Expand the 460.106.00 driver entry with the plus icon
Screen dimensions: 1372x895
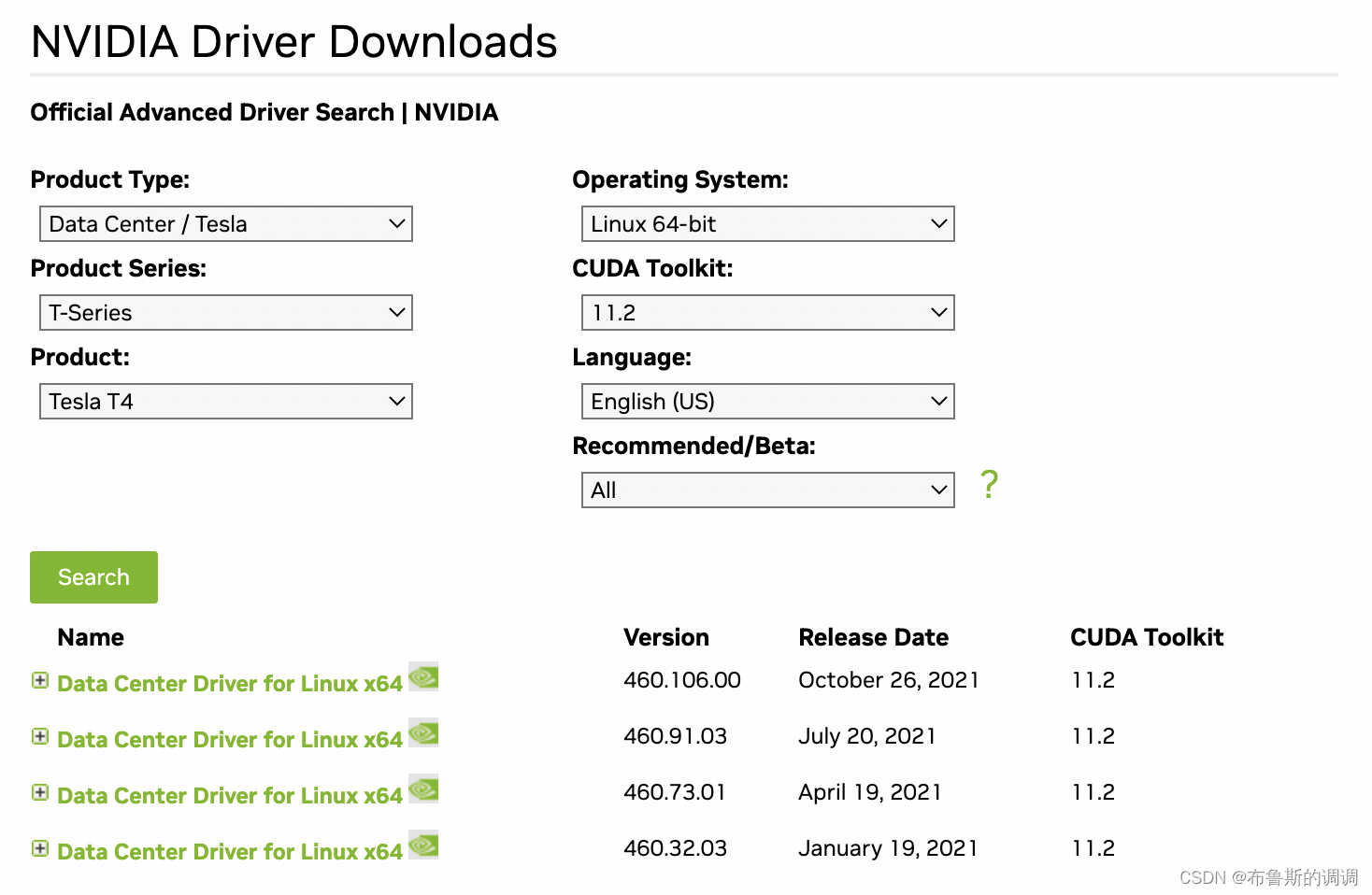coord(39,681)
